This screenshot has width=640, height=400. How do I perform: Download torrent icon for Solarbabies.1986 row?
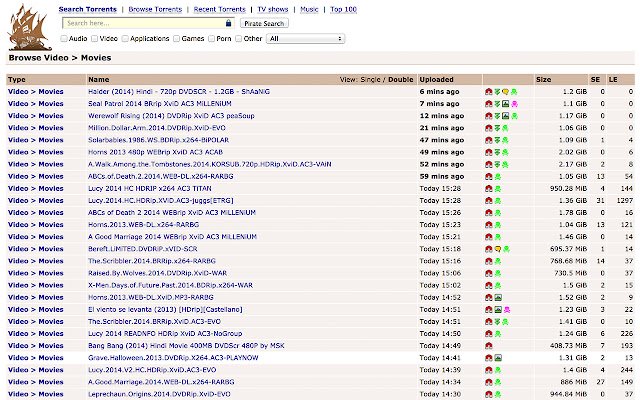[497, 140]
